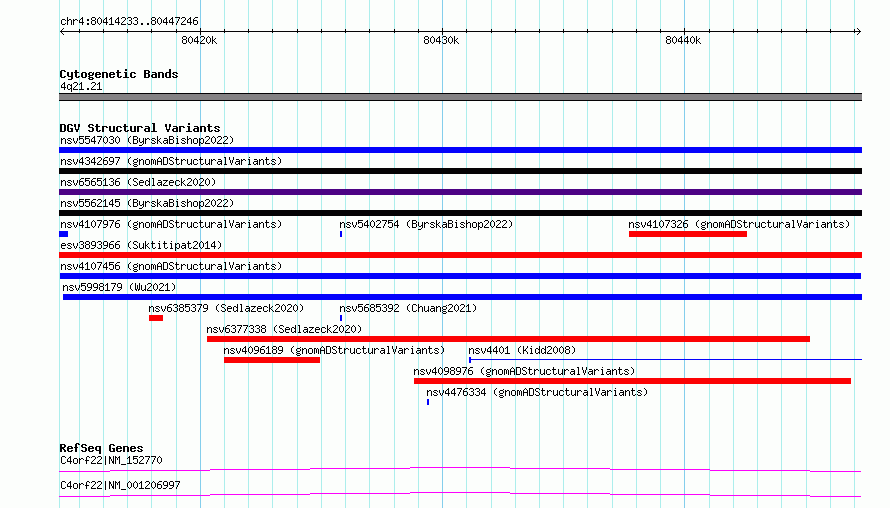Viewport: 890px width, 508px height.
Task: Click the ruler's left arrow end
Action: coord(62,31)
